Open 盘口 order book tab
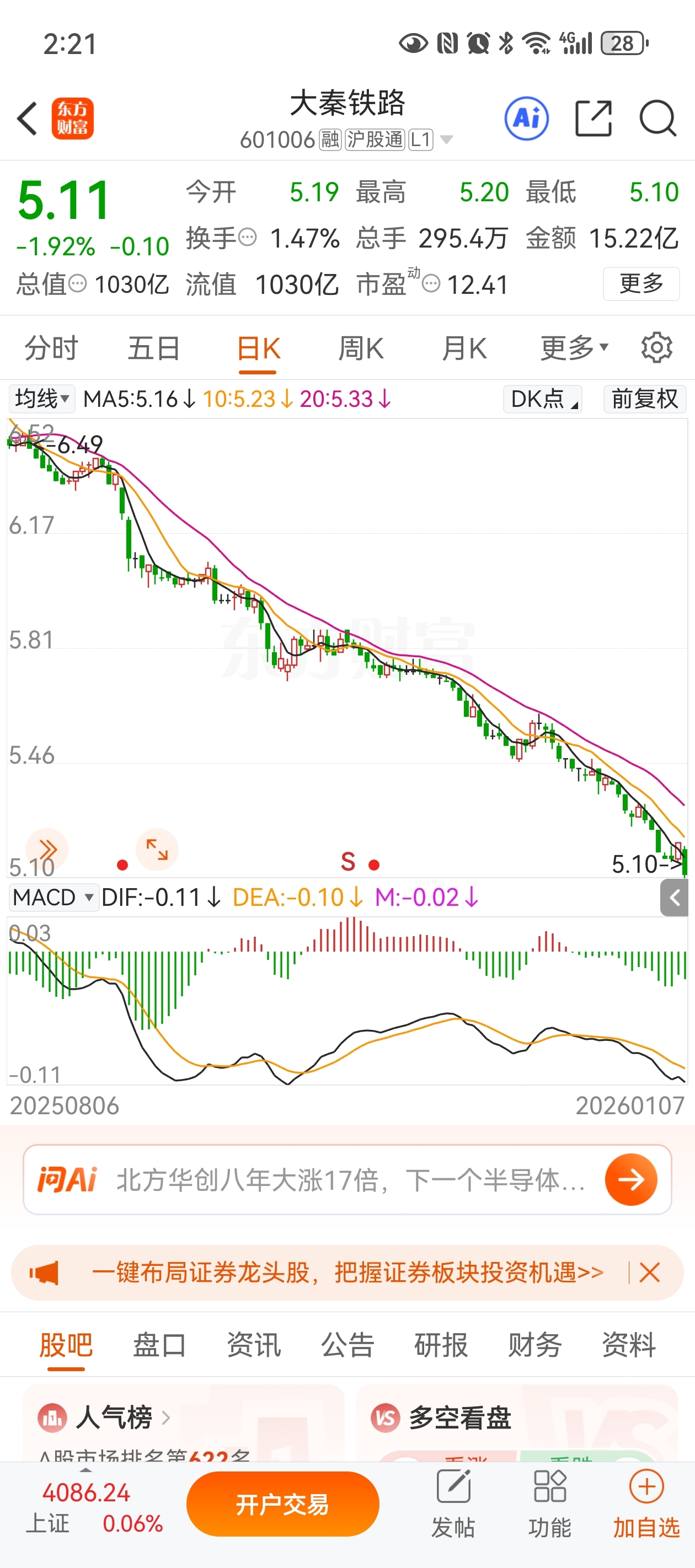Screen dimensions: 695x1568 coord(159,1345)
